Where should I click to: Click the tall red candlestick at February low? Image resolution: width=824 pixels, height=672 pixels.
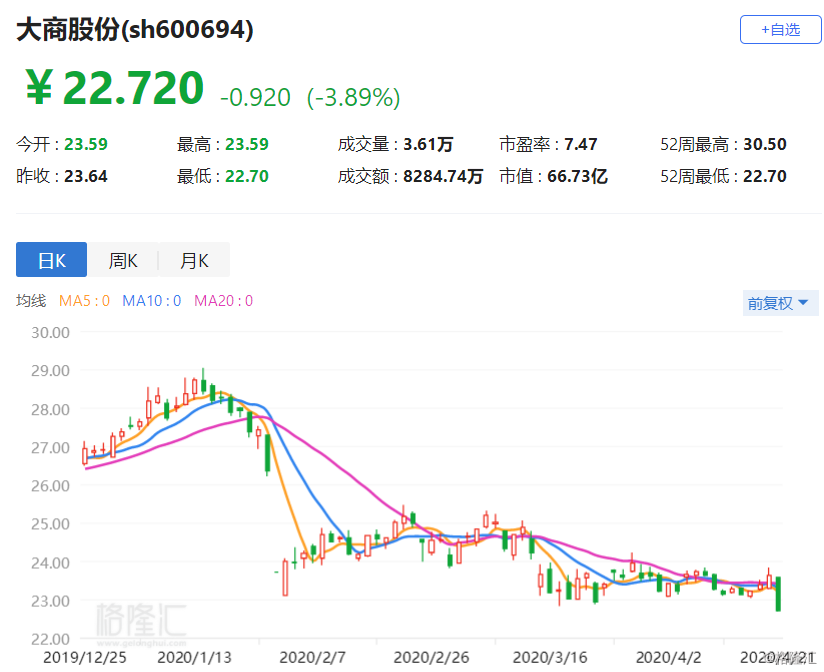tap(285, 577)
